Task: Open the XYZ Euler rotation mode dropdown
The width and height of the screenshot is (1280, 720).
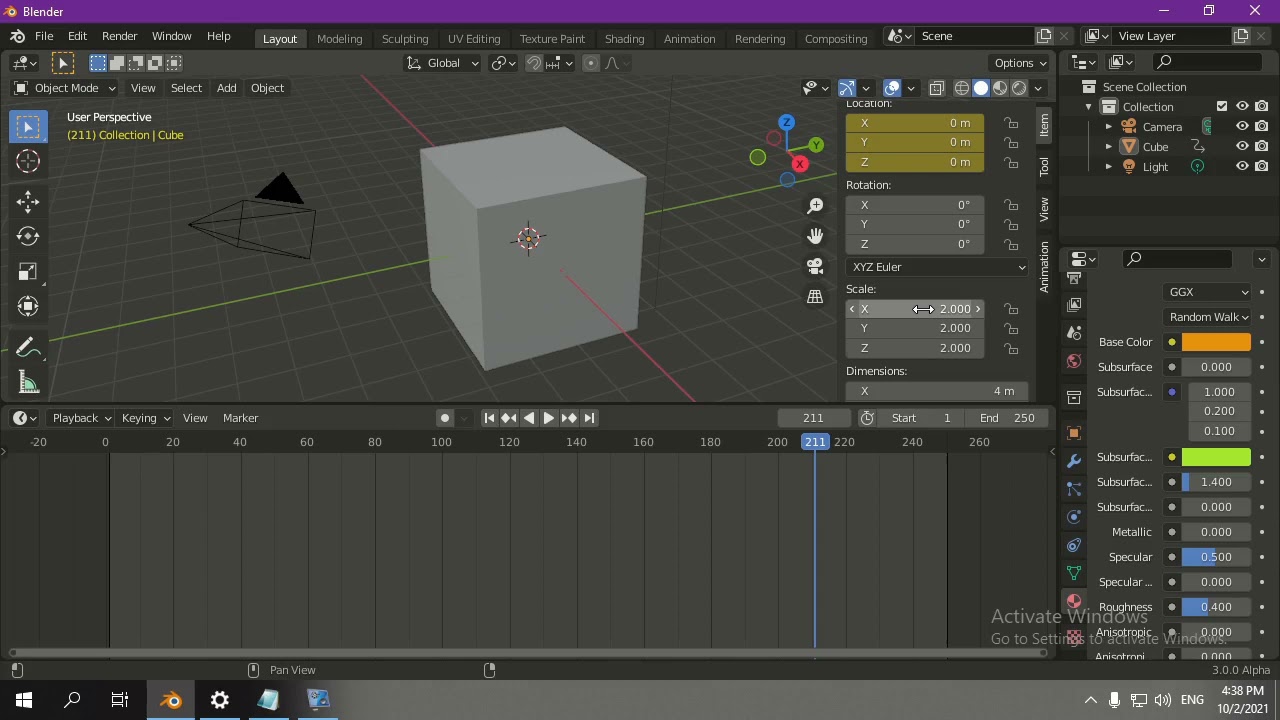Action: [x=935, y=267]
